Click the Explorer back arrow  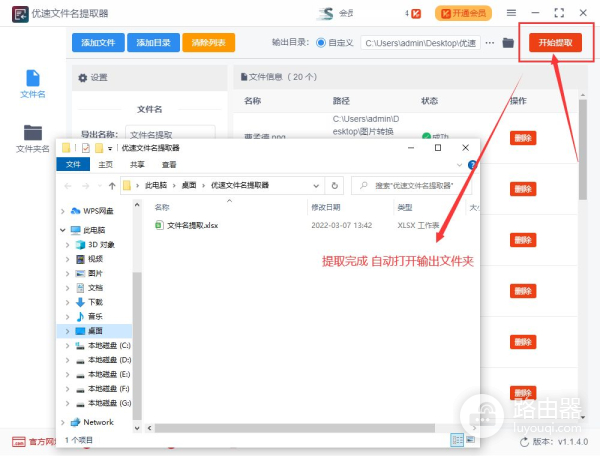point(68,186)
